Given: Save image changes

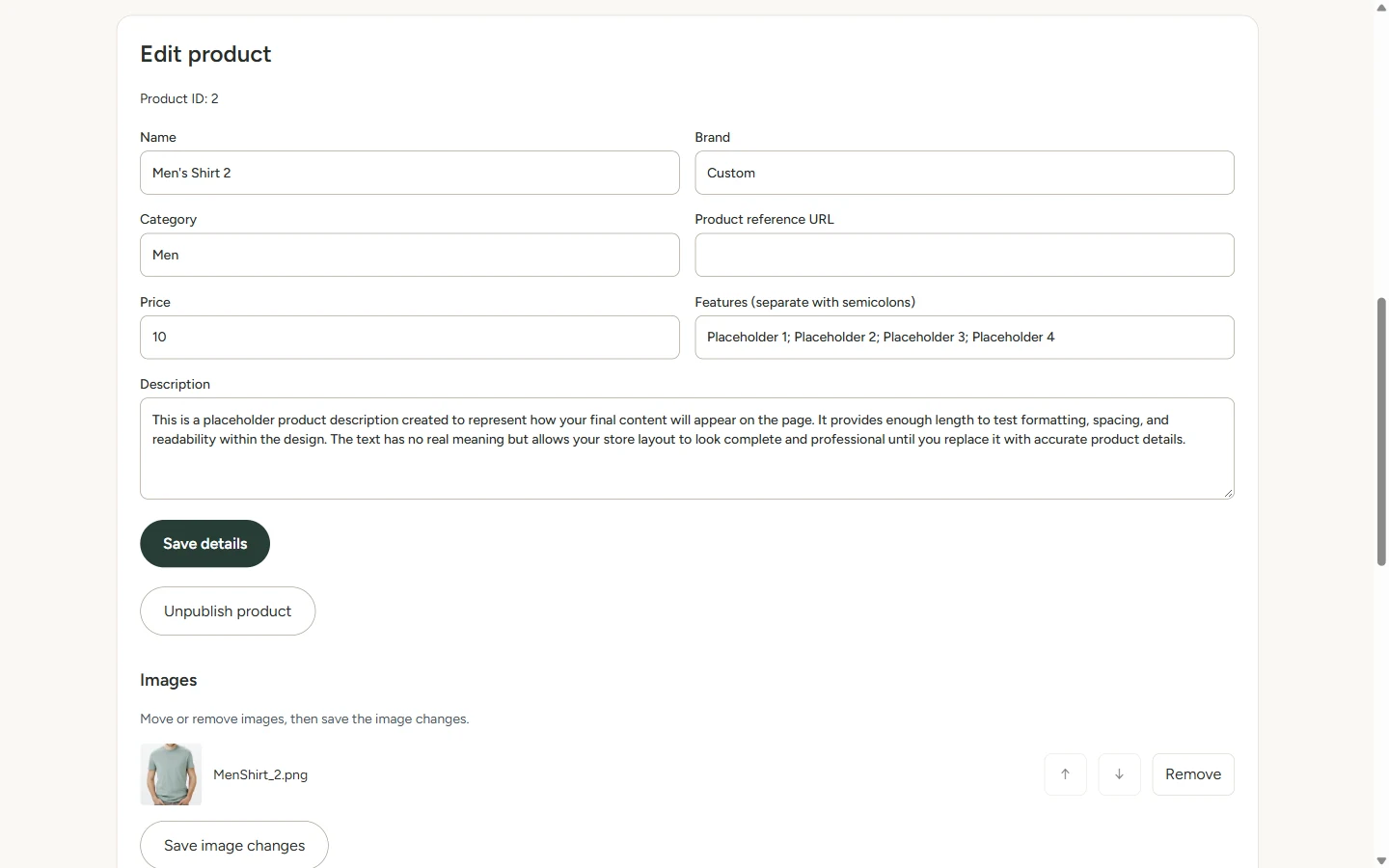Looking at the screenshot, I should point(234,845).
